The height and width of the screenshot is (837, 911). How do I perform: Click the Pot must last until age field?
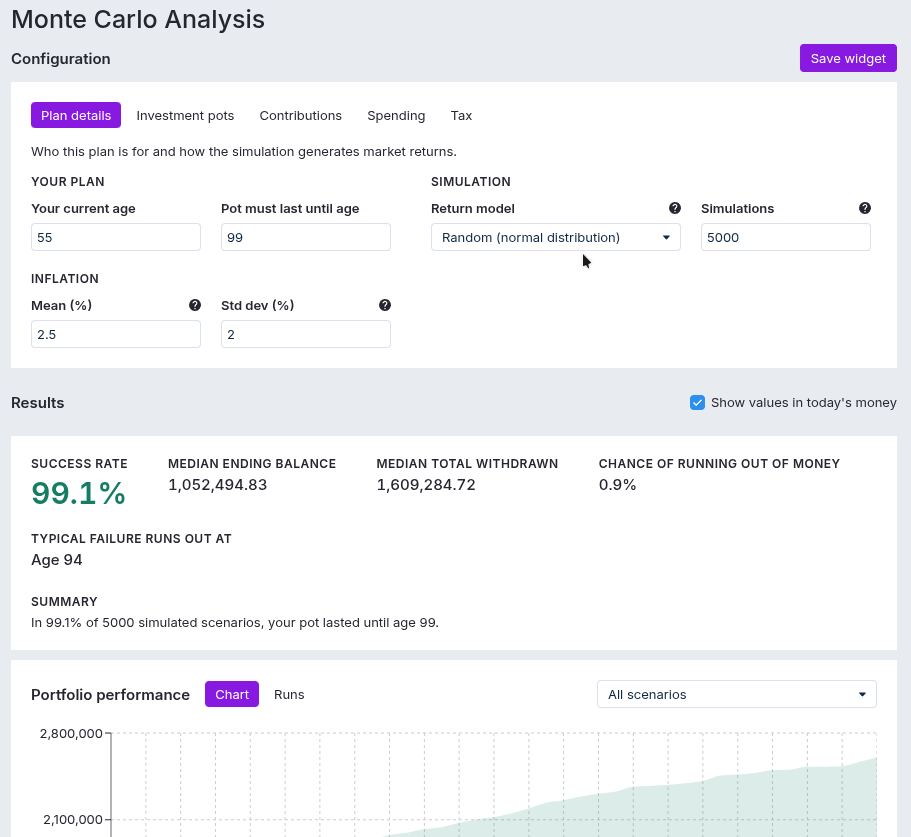point(306,237)
